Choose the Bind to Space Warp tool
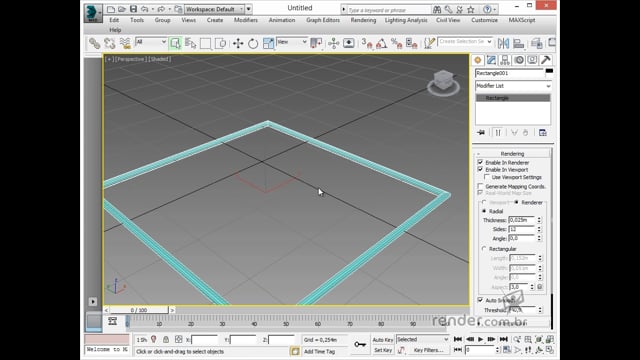This screenshot has width=640, height=360. click(124, 43)
